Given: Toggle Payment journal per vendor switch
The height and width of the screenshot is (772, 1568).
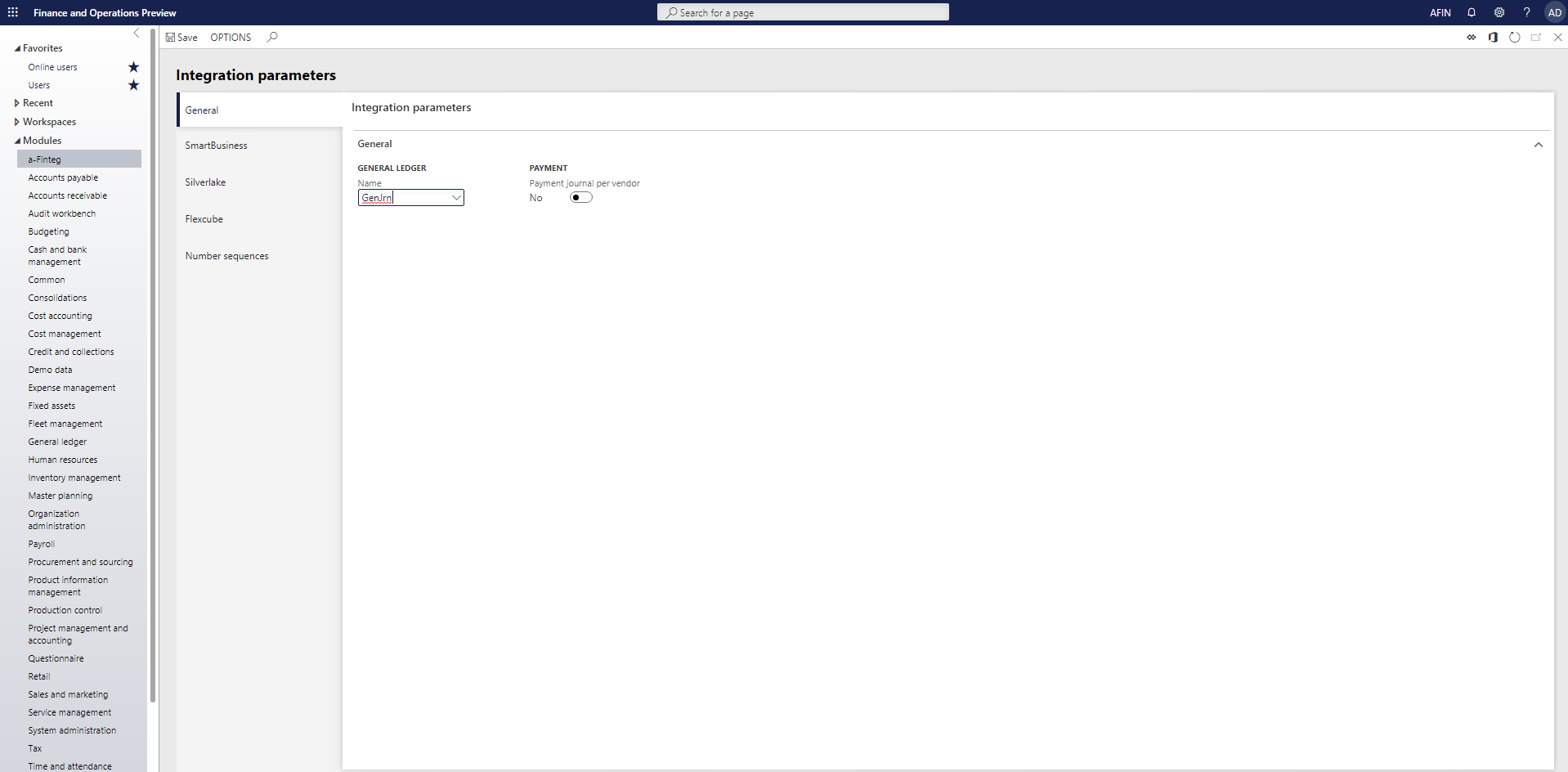Looking at the screenshot, I should point(580,197).
